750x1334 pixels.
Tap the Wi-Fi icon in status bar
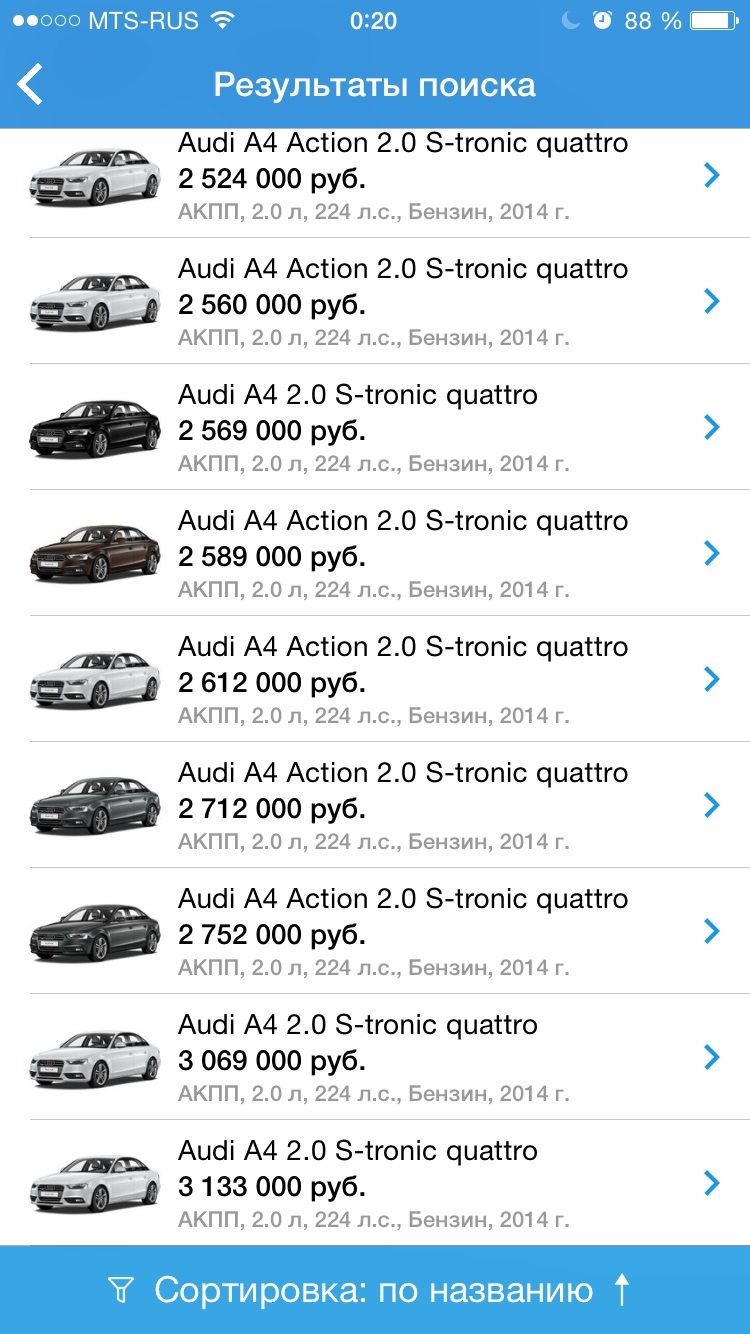pos(222,21)
